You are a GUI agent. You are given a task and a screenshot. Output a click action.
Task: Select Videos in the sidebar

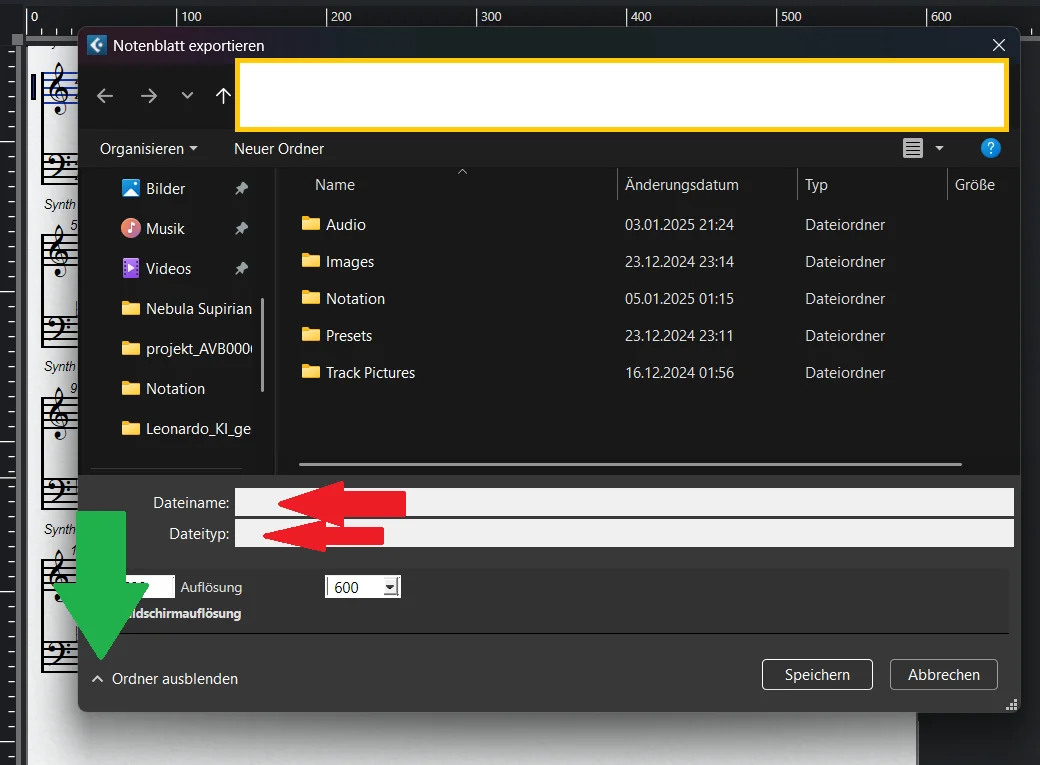(x=168, y=269)
